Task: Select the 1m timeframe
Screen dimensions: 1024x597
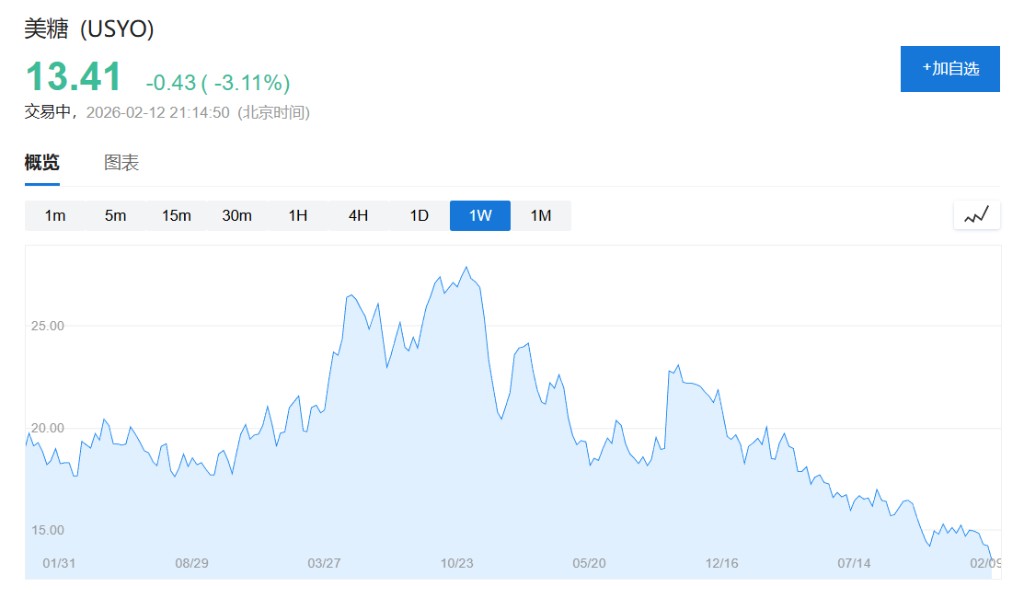Action: (x=55, y=216)
